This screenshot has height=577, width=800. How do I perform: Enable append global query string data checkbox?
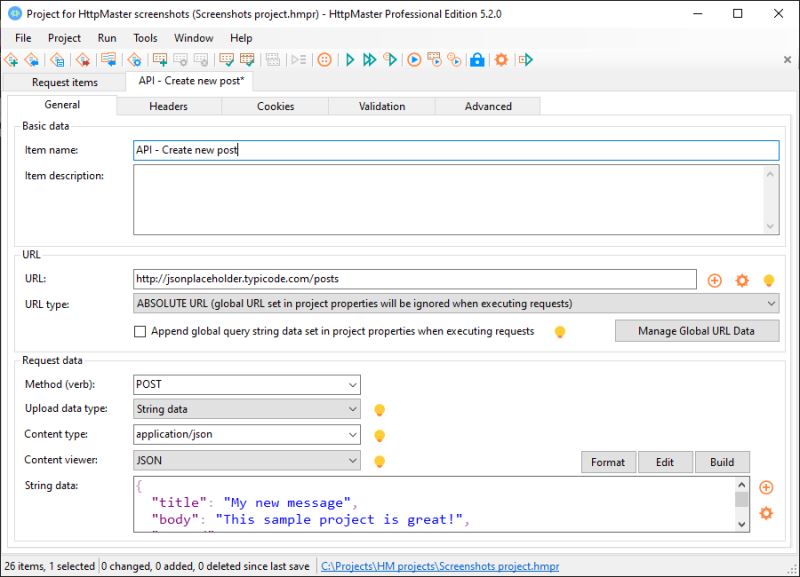[140, 332]
